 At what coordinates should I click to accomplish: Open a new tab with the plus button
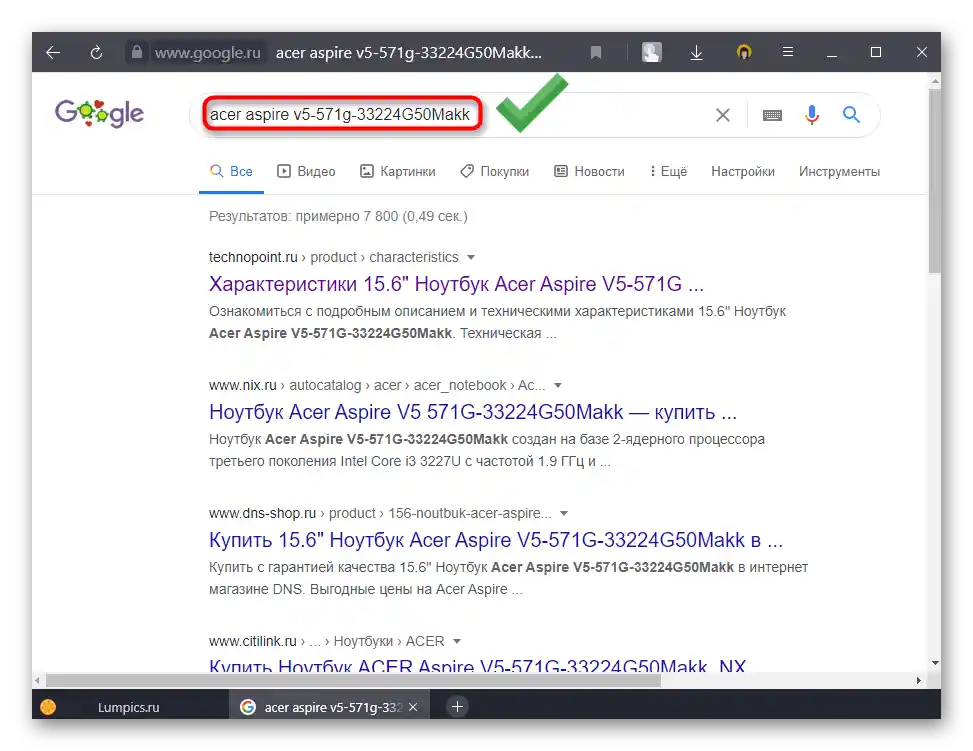pyautogui.click(x=457, y=706)
